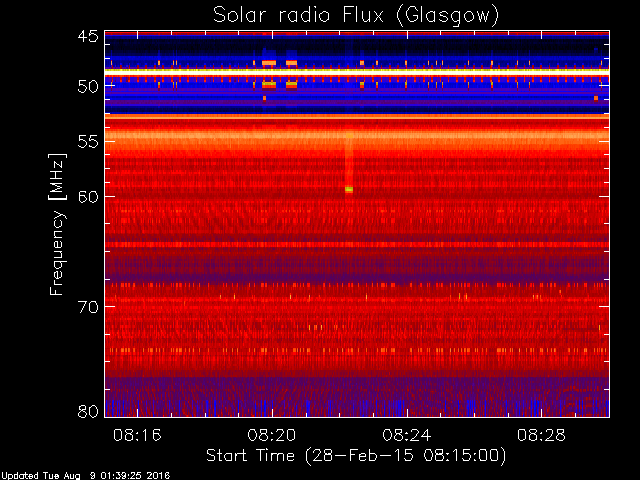Click the 45 MHz frequency tick label
The width and height of the screenshot is (640, 480).
[x=88, y=36]
